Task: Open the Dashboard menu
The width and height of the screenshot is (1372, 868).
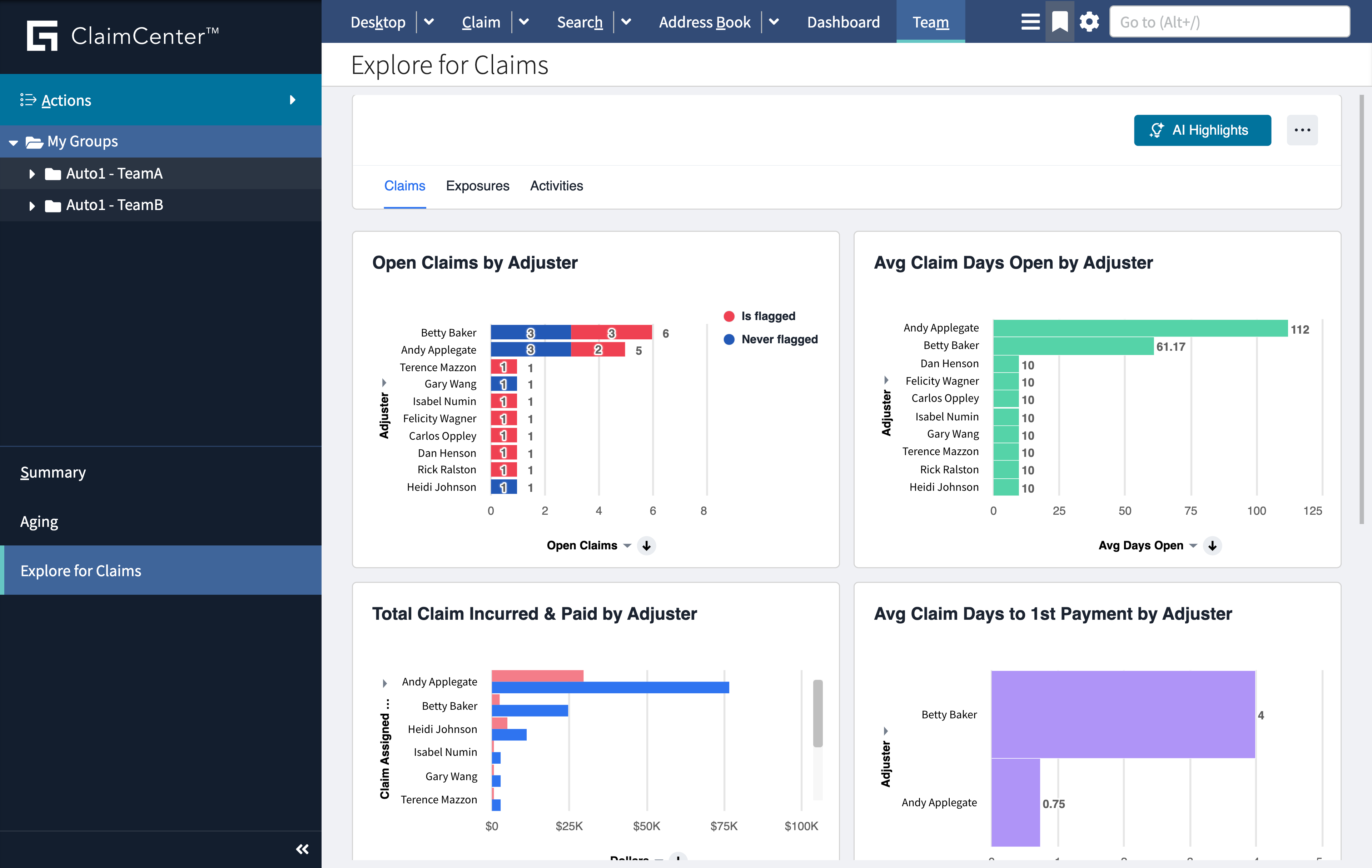Action: tap(843, 22)
